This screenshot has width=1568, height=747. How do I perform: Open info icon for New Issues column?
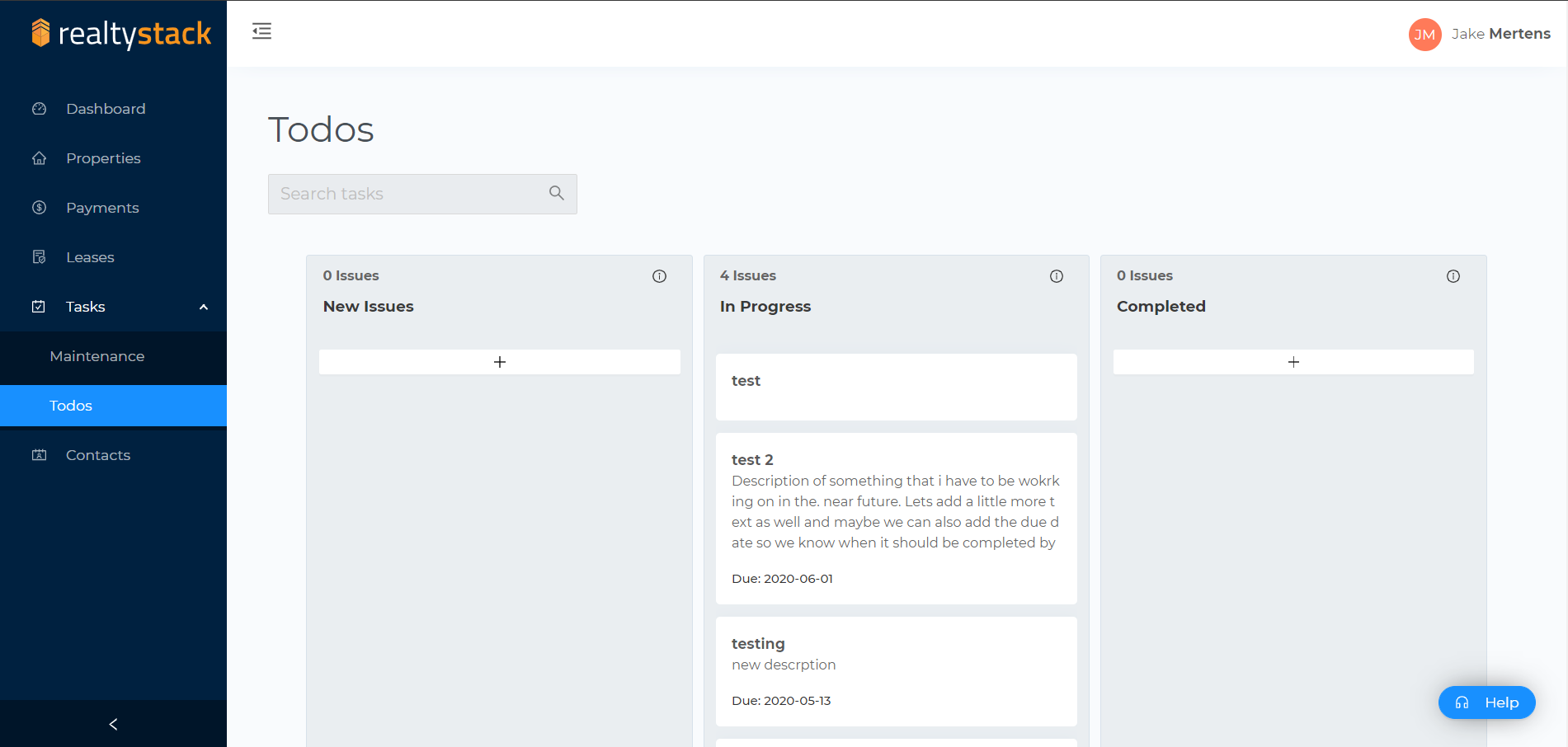coord(659,276)
